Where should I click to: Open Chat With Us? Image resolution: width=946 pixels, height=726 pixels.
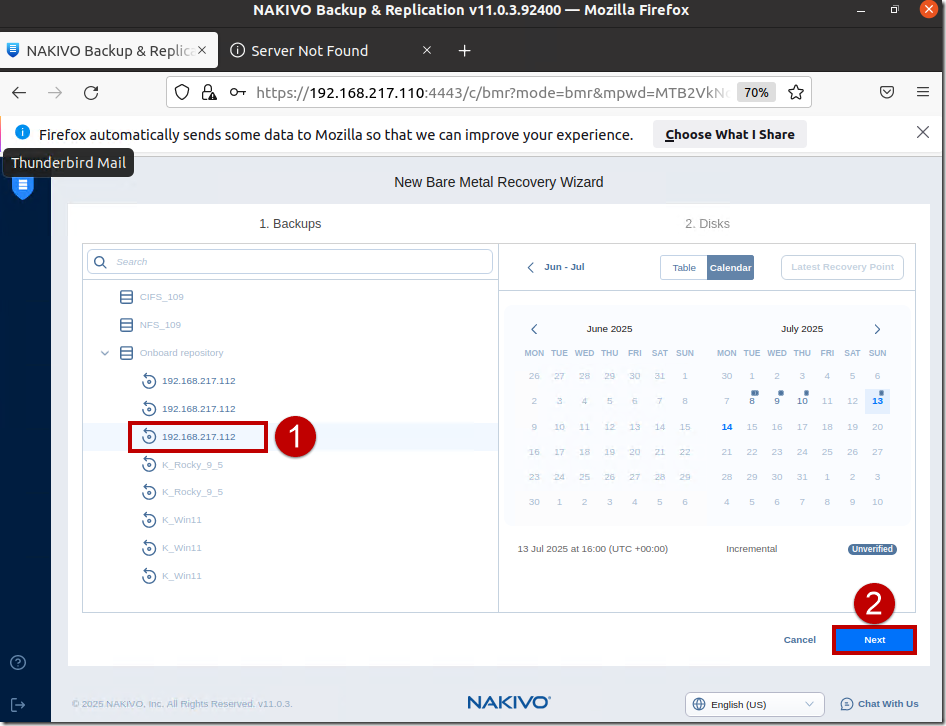click(880, 704)
